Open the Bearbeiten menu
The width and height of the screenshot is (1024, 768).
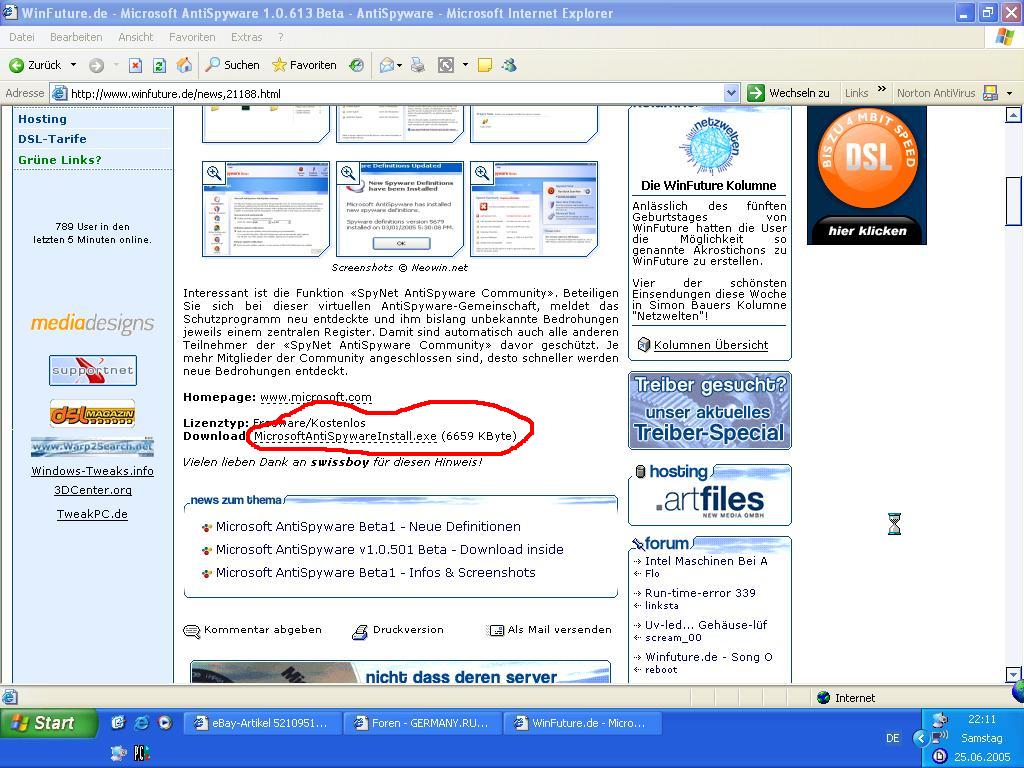coord(76,37)
